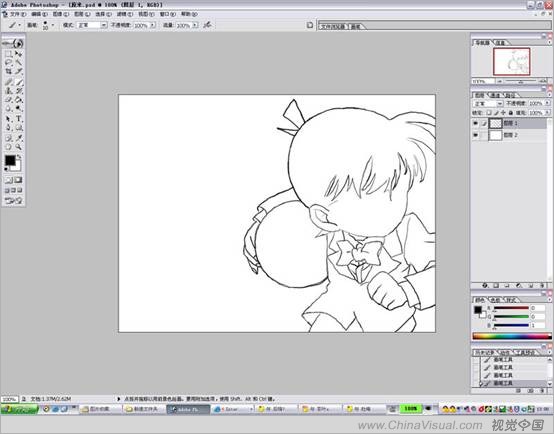Select the Eyedropper tool
Viewport: 554px width, 434px height.
(19, 138)
